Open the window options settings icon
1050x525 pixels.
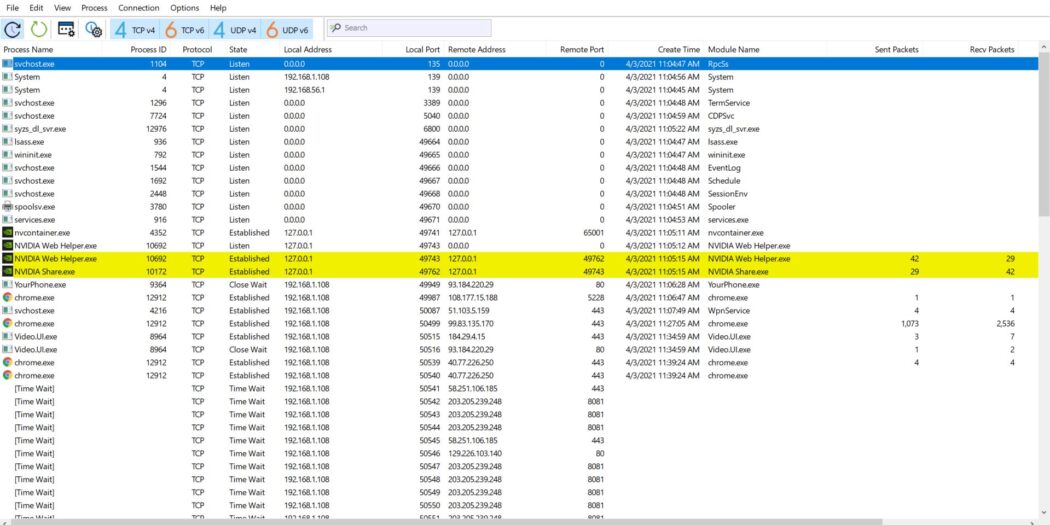tap(66, 29)
